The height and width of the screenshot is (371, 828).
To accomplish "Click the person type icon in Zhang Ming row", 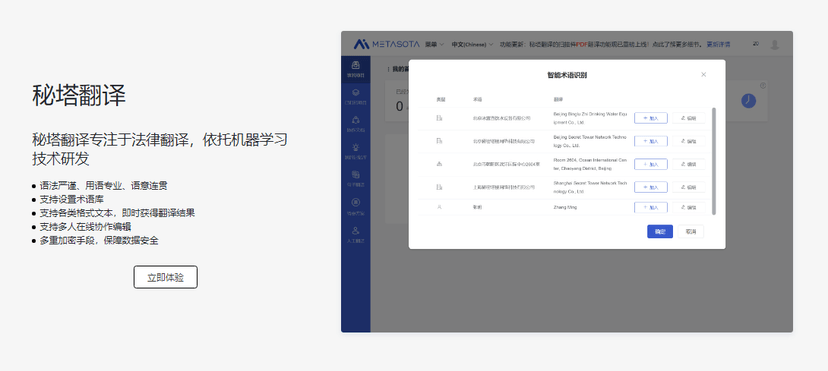I will [439, 207].
